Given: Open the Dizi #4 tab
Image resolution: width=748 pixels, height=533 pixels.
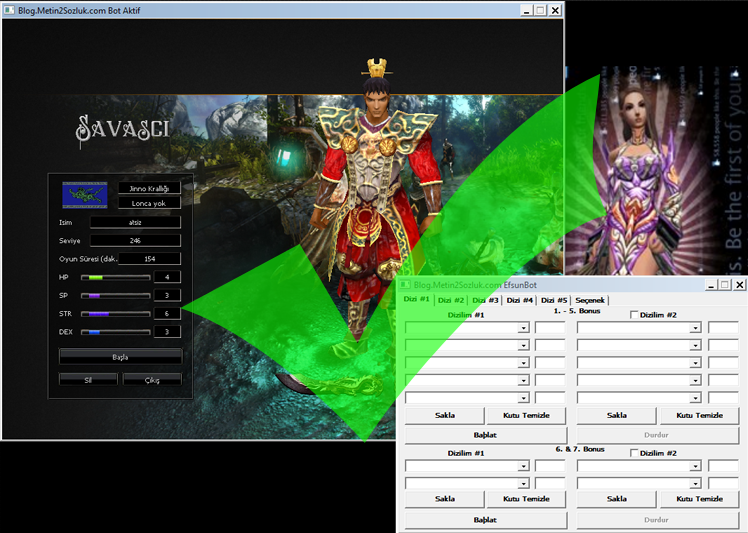Looking at the screenshot, I should point(519,300).
